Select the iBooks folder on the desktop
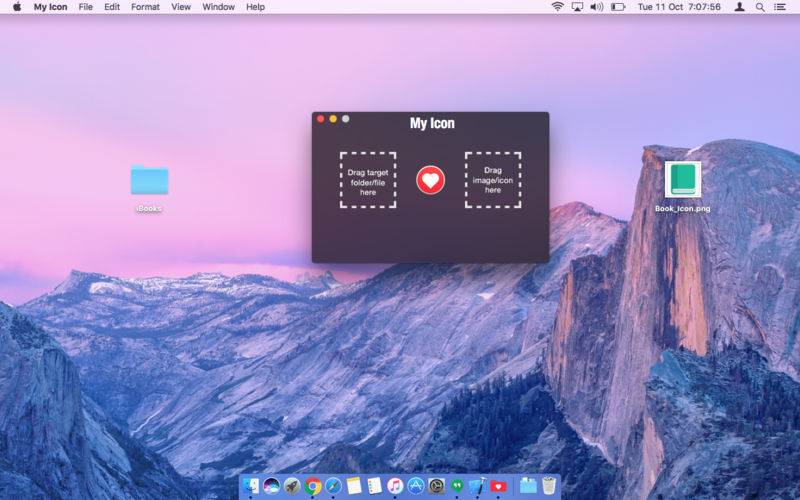The image size is (800, 500). (x=149, y=180)
